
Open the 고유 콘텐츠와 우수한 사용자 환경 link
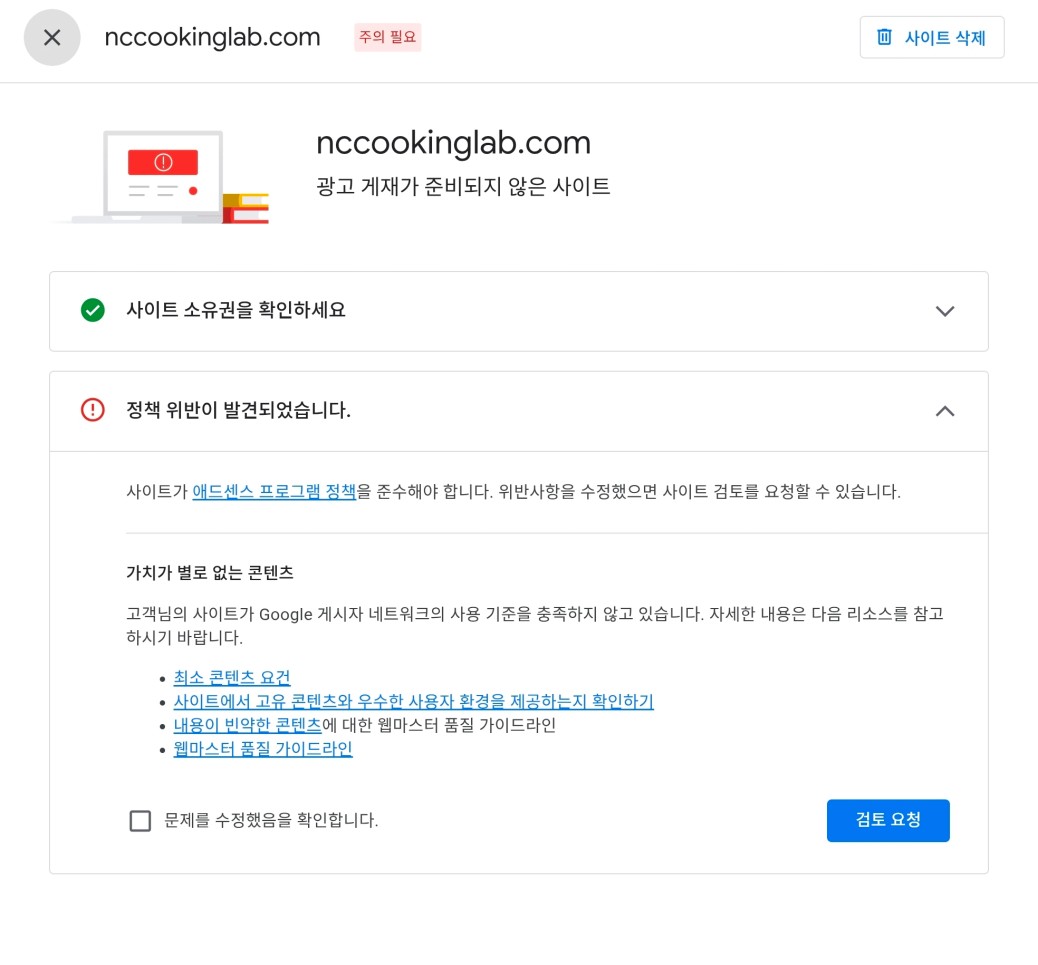coord(413,701)
